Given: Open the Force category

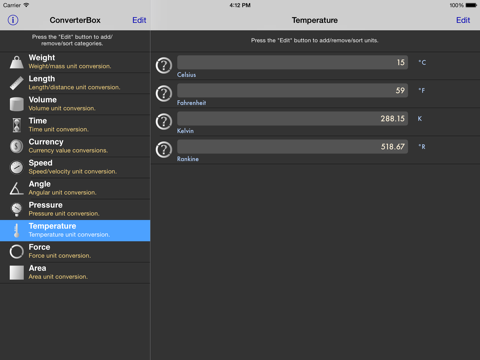Looking at the screenshot, I should pos(75,251).
